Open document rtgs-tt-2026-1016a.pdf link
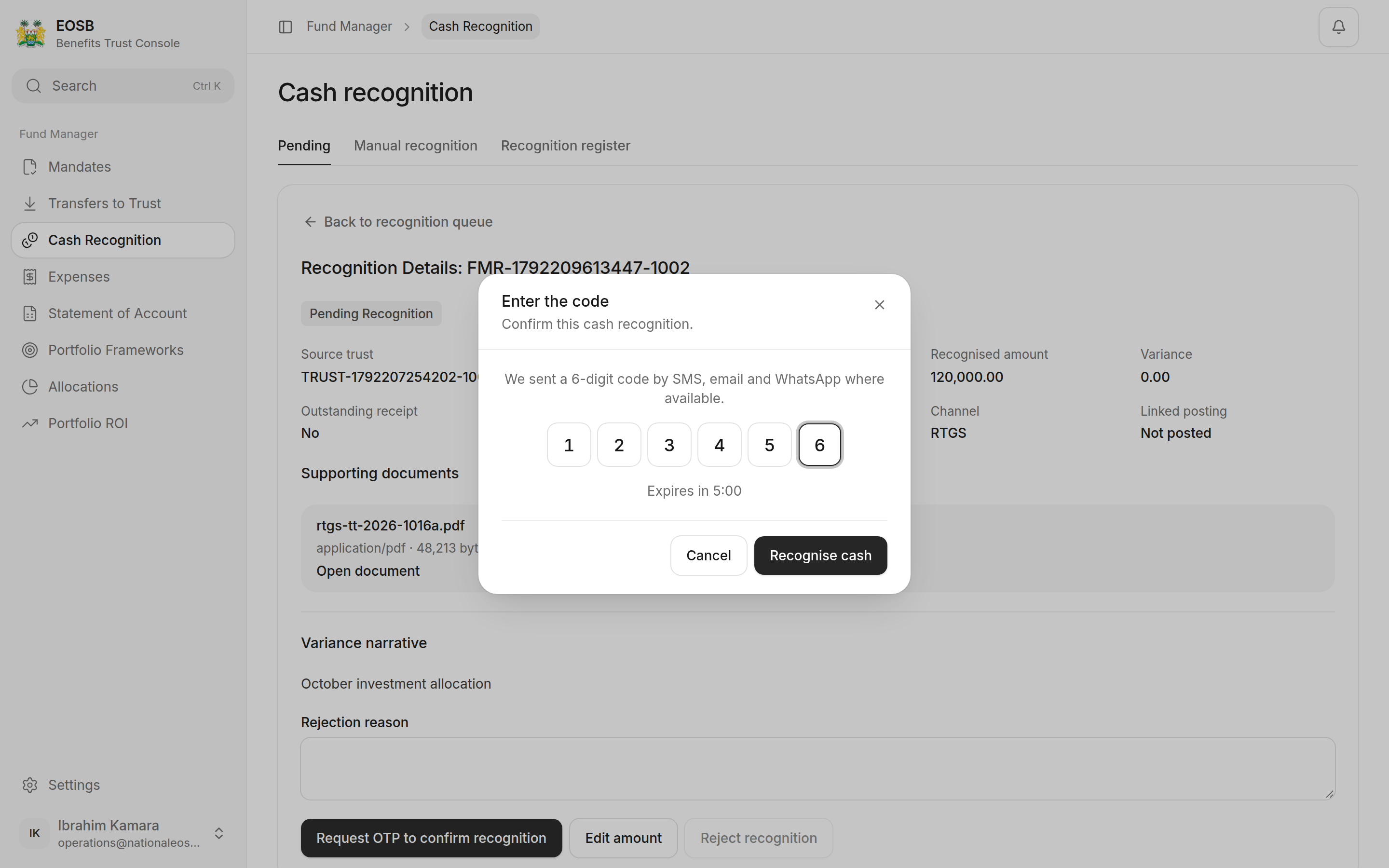Viewport: 1389px width, 868px height. 368,571
